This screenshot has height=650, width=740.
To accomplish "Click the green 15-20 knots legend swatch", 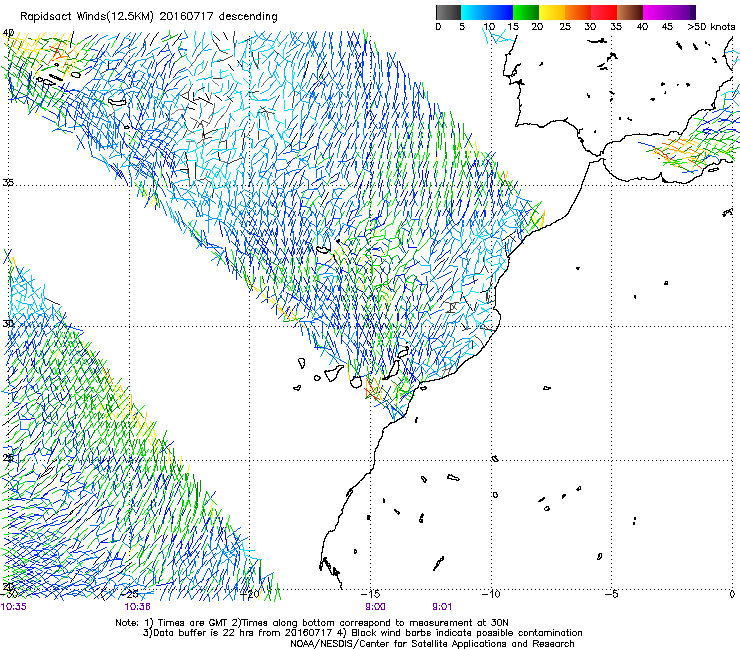I will pyautogui.click(x=526, y=12).
